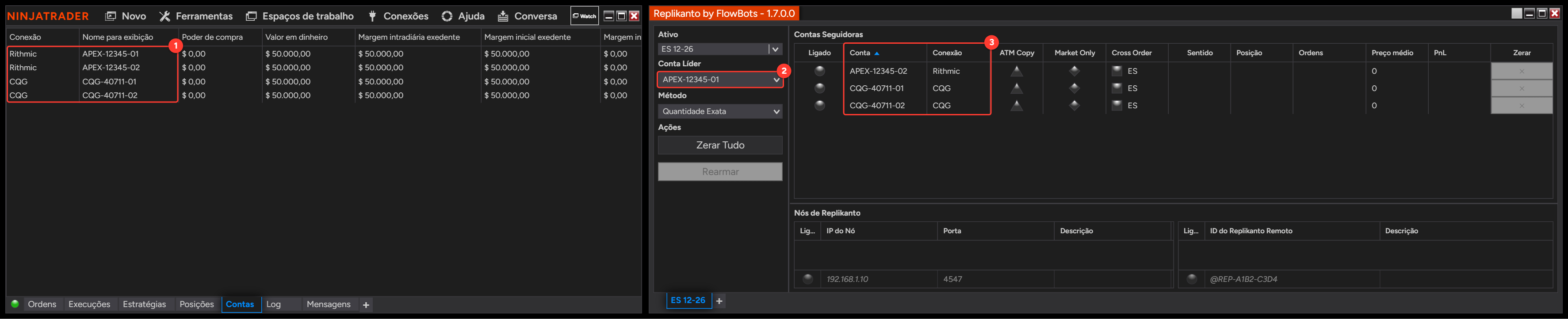Sort by the Conta column header
Image resolution: width=1568 pixels, height=319 pixels.
[x=885, y=53]
